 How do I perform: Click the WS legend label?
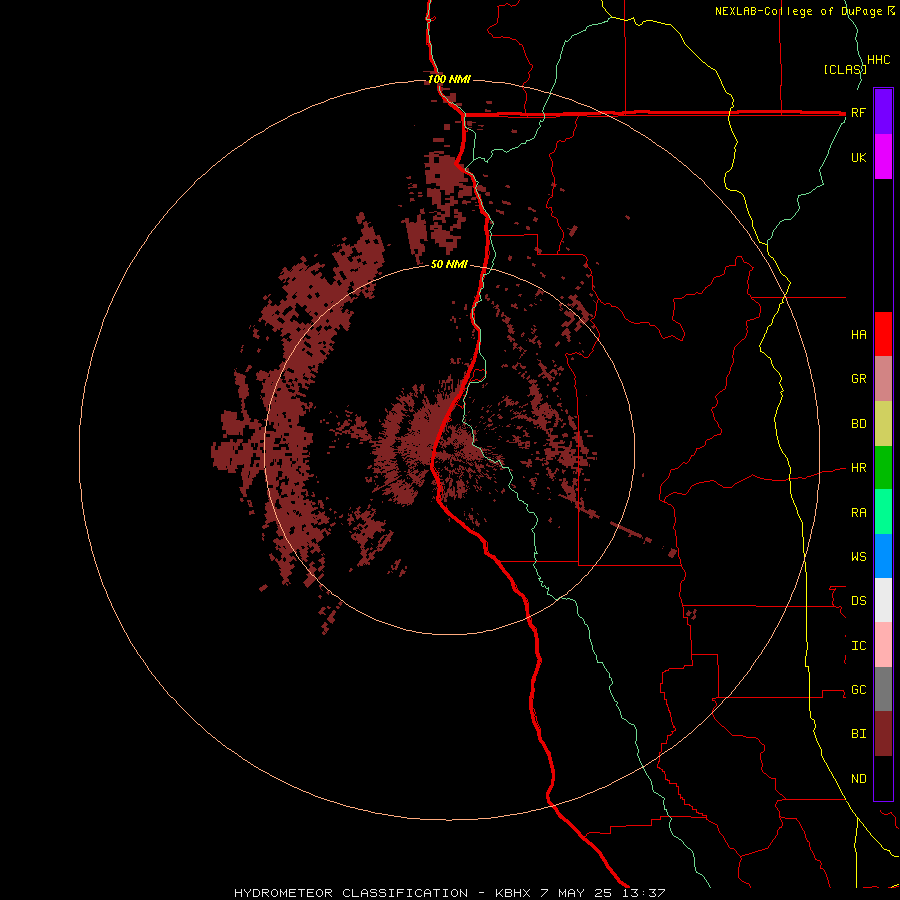[858, 557]
